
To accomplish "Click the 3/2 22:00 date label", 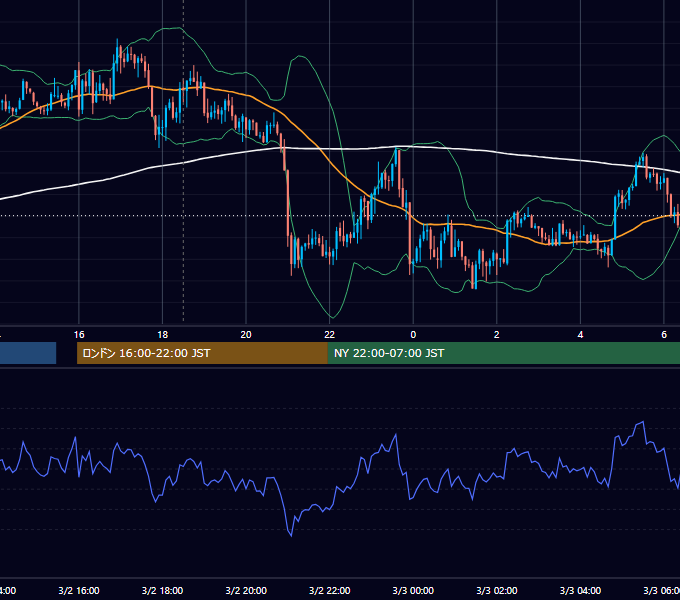I will pyautogui.click(x=330, y=590).
